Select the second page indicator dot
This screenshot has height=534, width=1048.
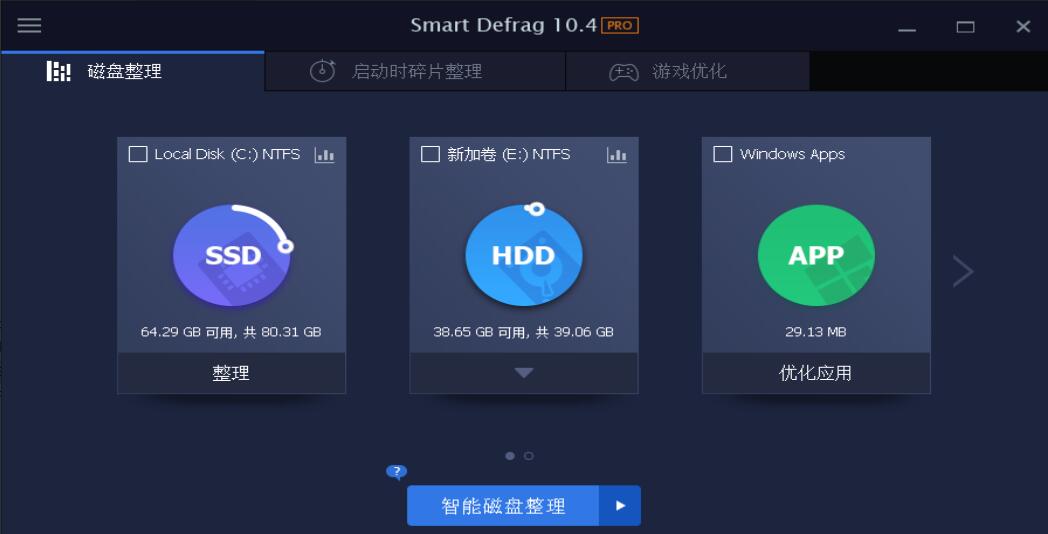529,456
